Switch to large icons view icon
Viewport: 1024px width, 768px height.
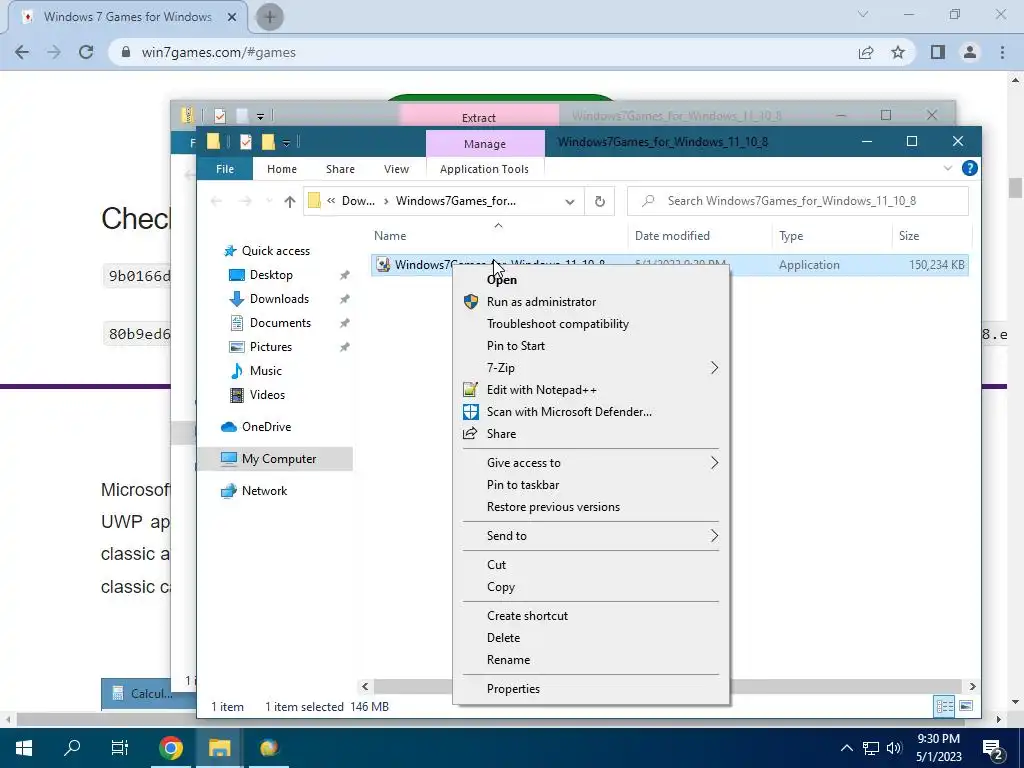(x=966, y=706)
